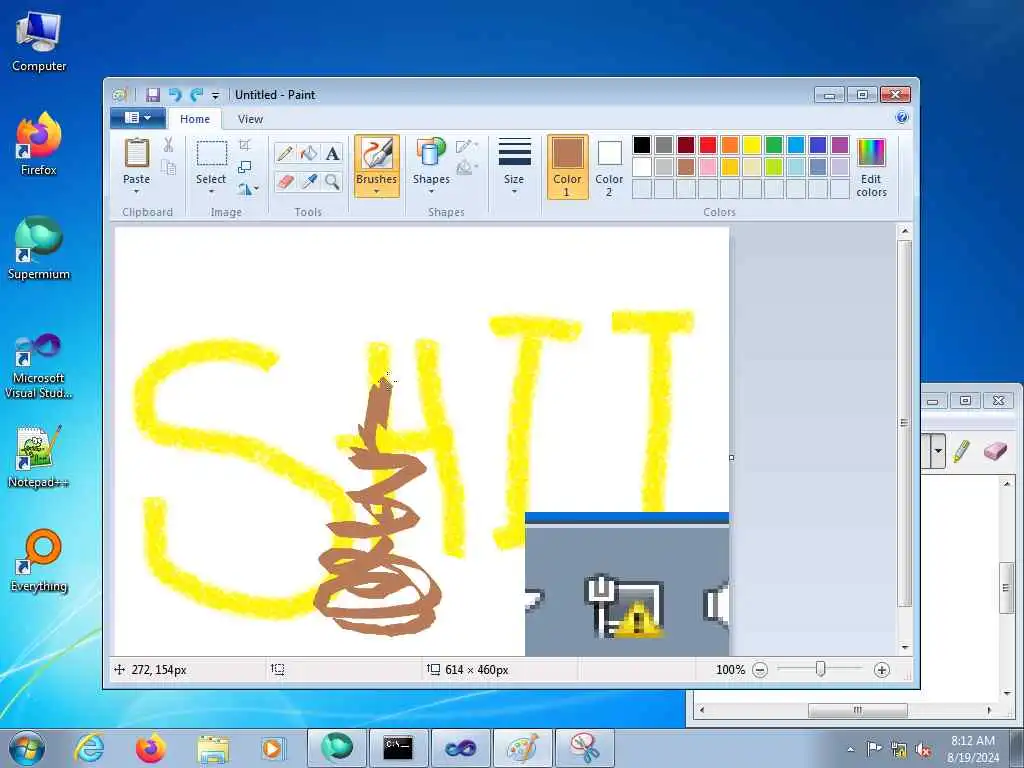The width and height of the screenshot is (1024, 768).
Task: Switch to the View tab
Action: click(x=250, y=119)
